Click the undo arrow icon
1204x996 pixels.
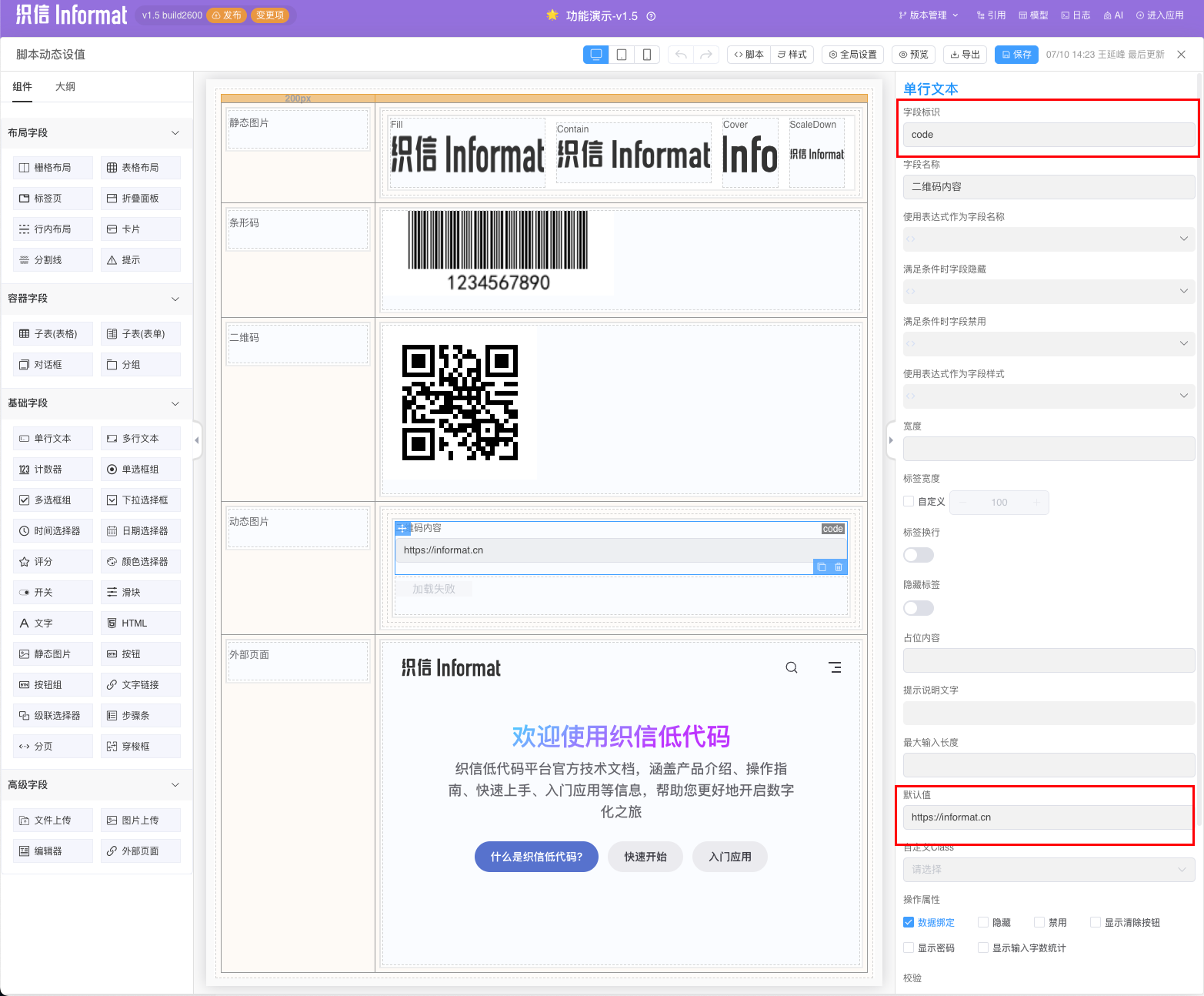click(x=681, y=55)
